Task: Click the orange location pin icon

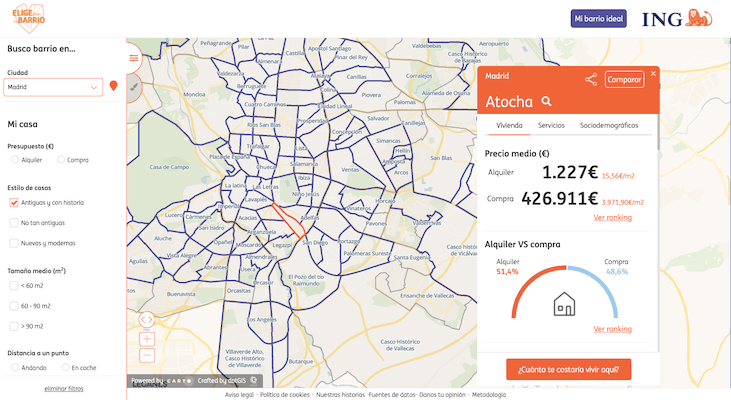Action: click(113, 86)
